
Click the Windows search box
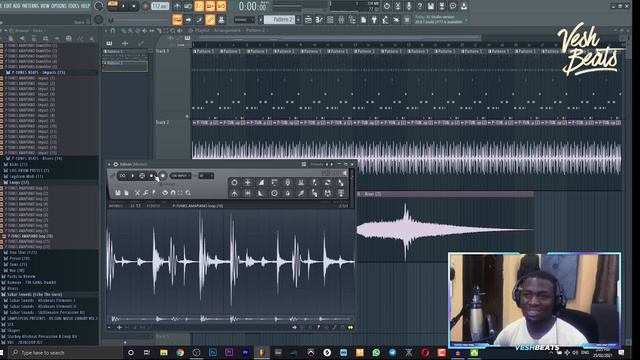65,352
